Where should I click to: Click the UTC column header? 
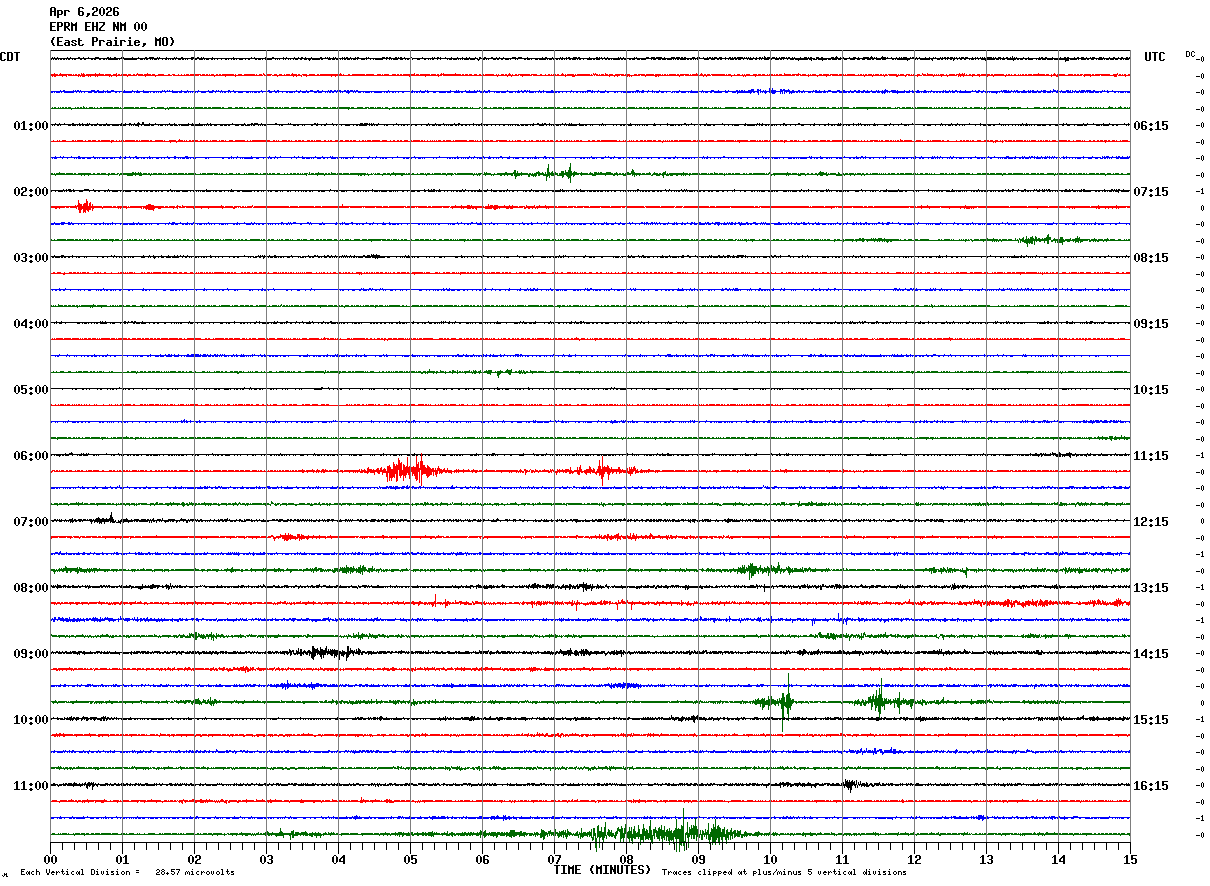tap(1155, 57)
